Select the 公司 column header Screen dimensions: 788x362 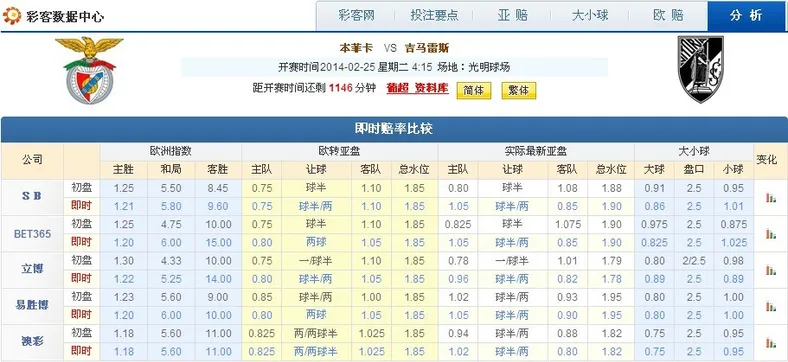tap(32, 160)
